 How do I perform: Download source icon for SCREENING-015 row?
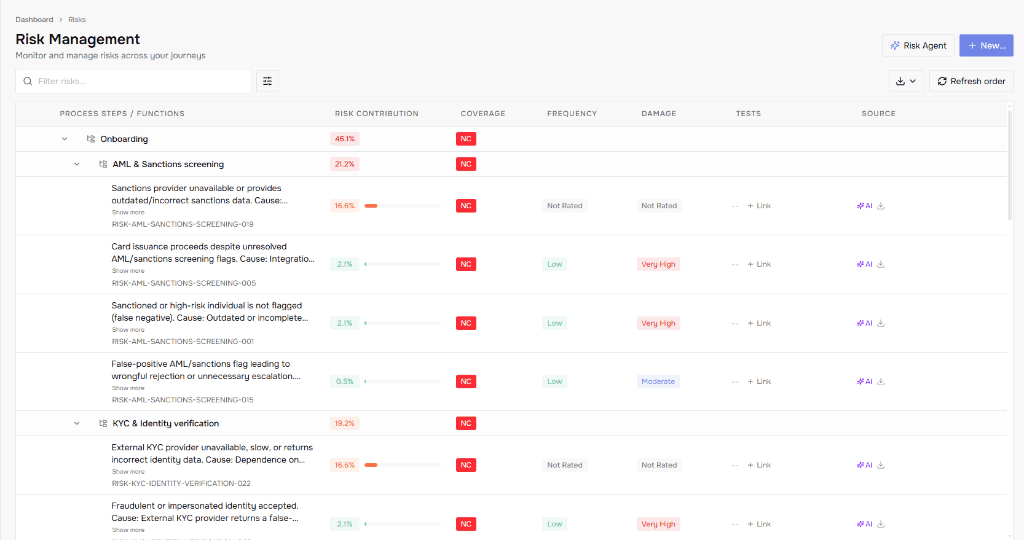point(880,381)
